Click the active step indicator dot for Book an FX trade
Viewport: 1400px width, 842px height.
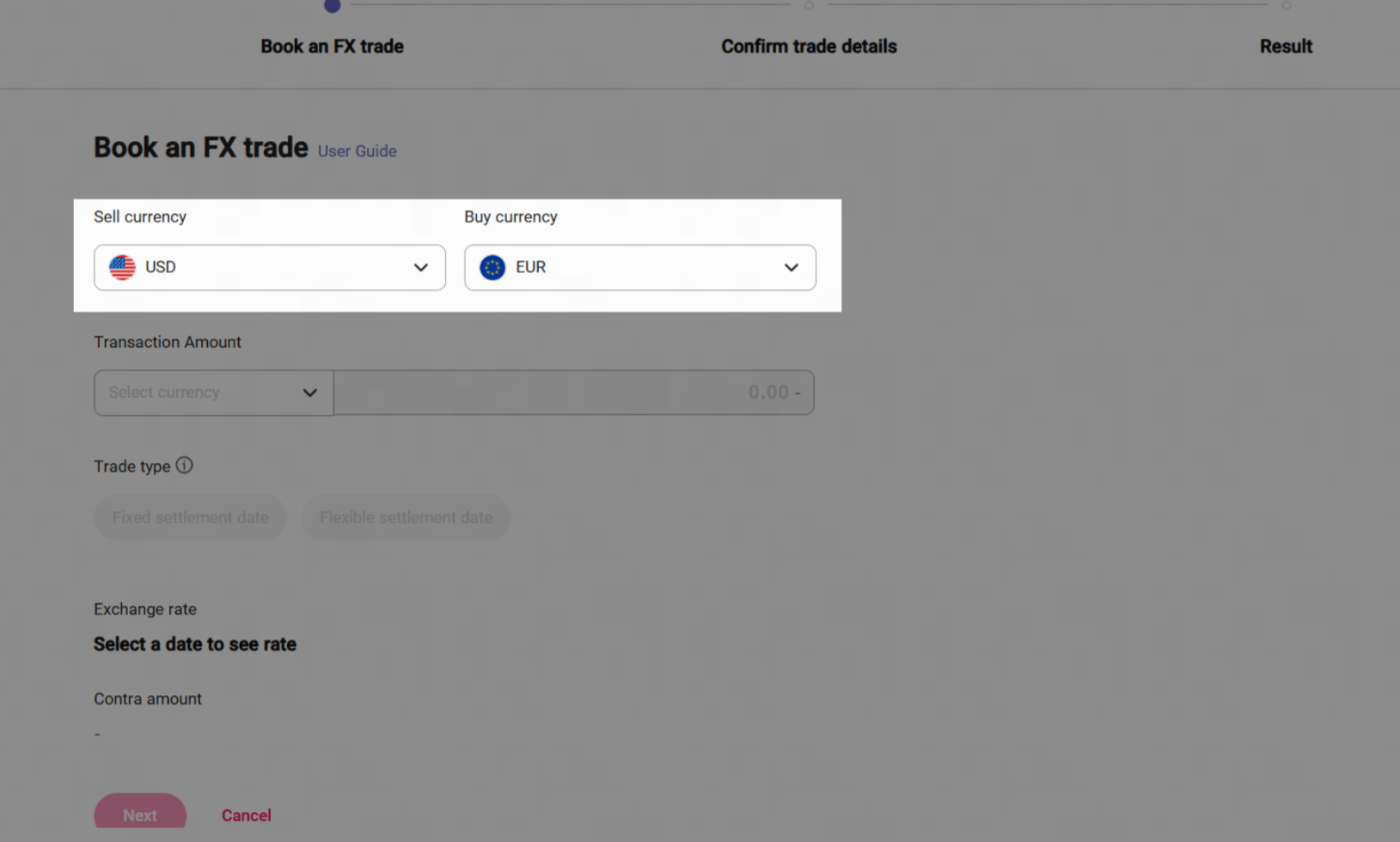click(333, 6)
